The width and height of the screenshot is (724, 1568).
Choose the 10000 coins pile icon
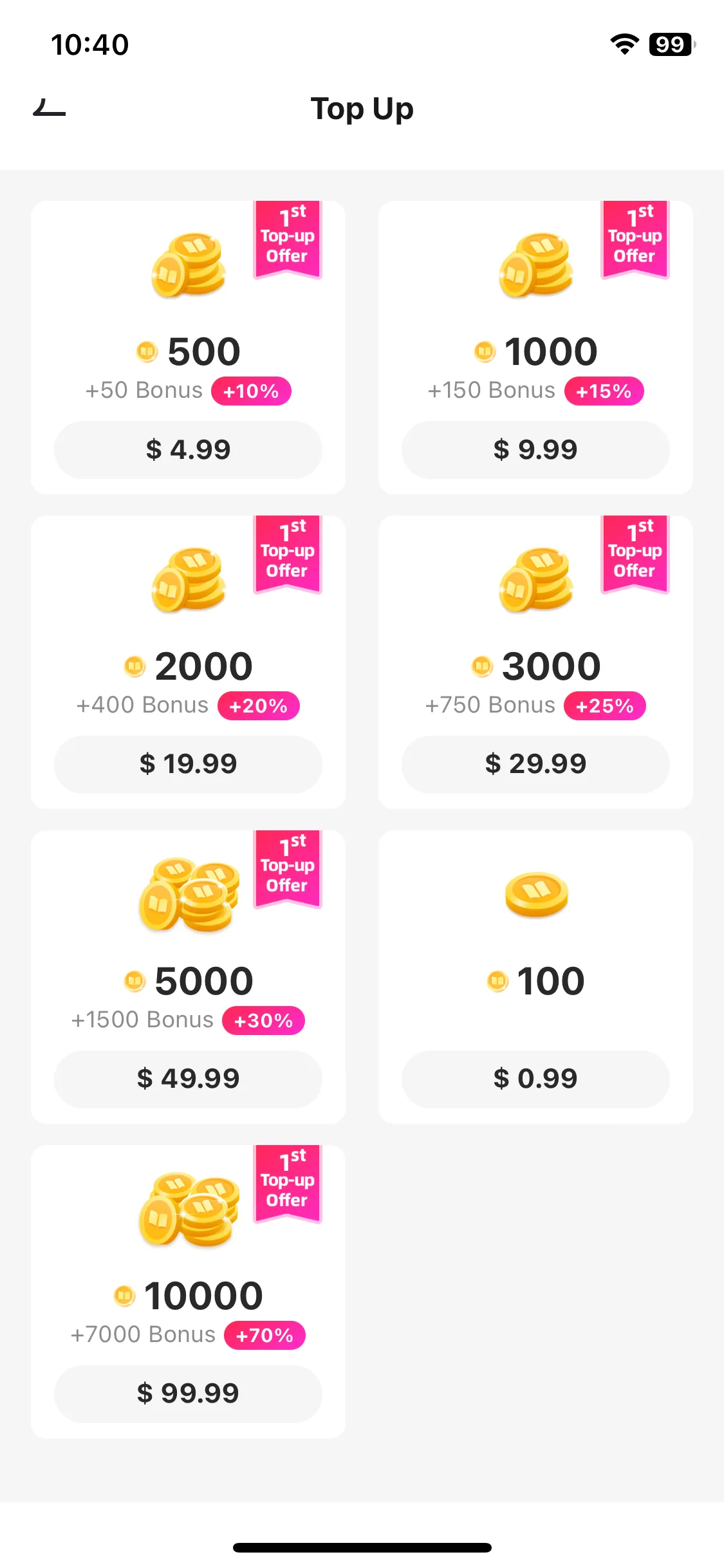(189, 1209)
